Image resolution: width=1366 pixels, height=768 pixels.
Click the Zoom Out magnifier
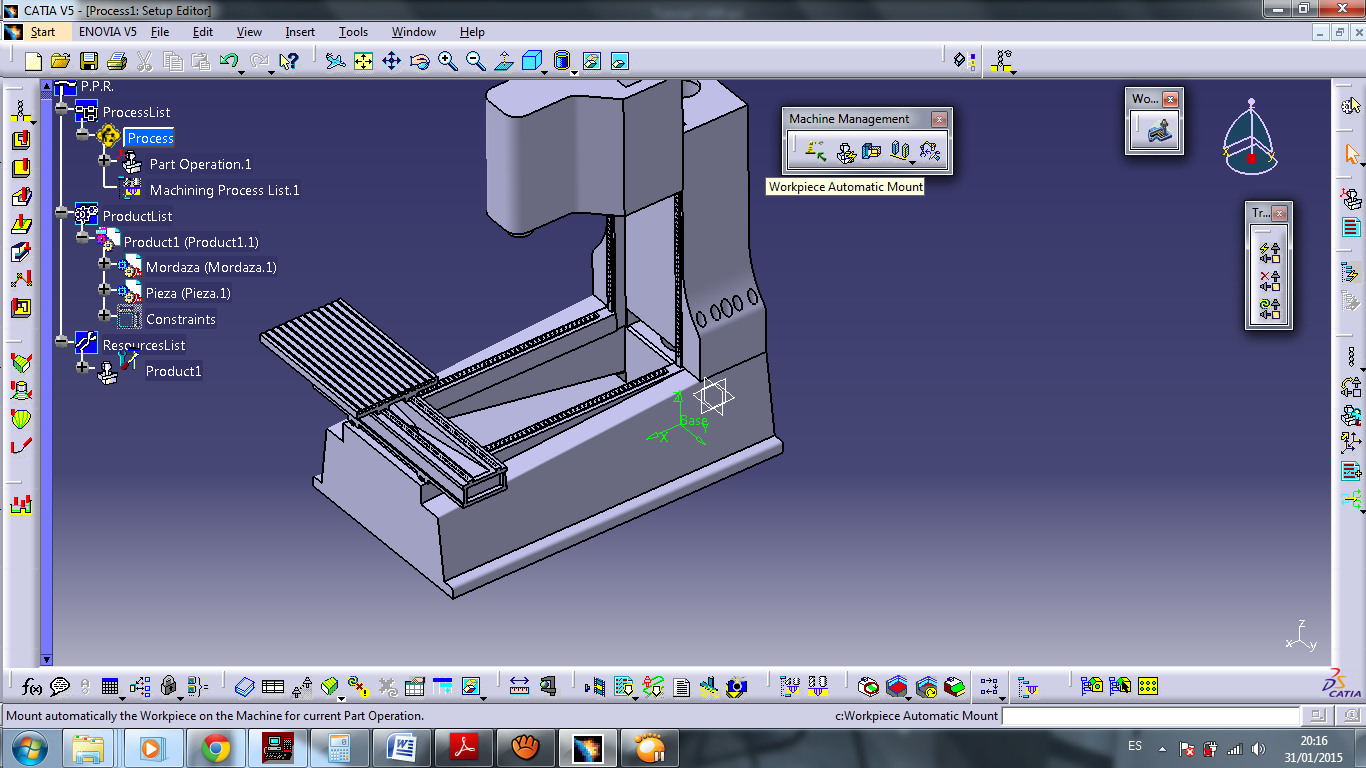476,61
